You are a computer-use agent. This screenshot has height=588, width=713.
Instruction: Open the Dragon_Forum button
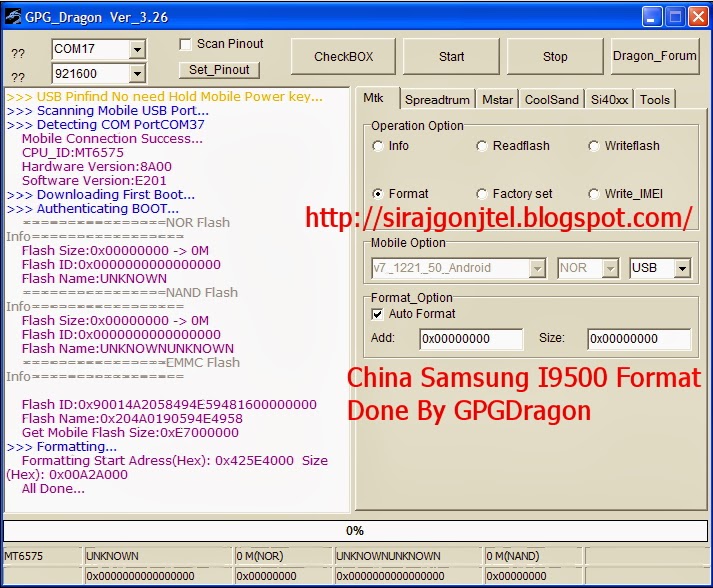click(x=655, y=56)
